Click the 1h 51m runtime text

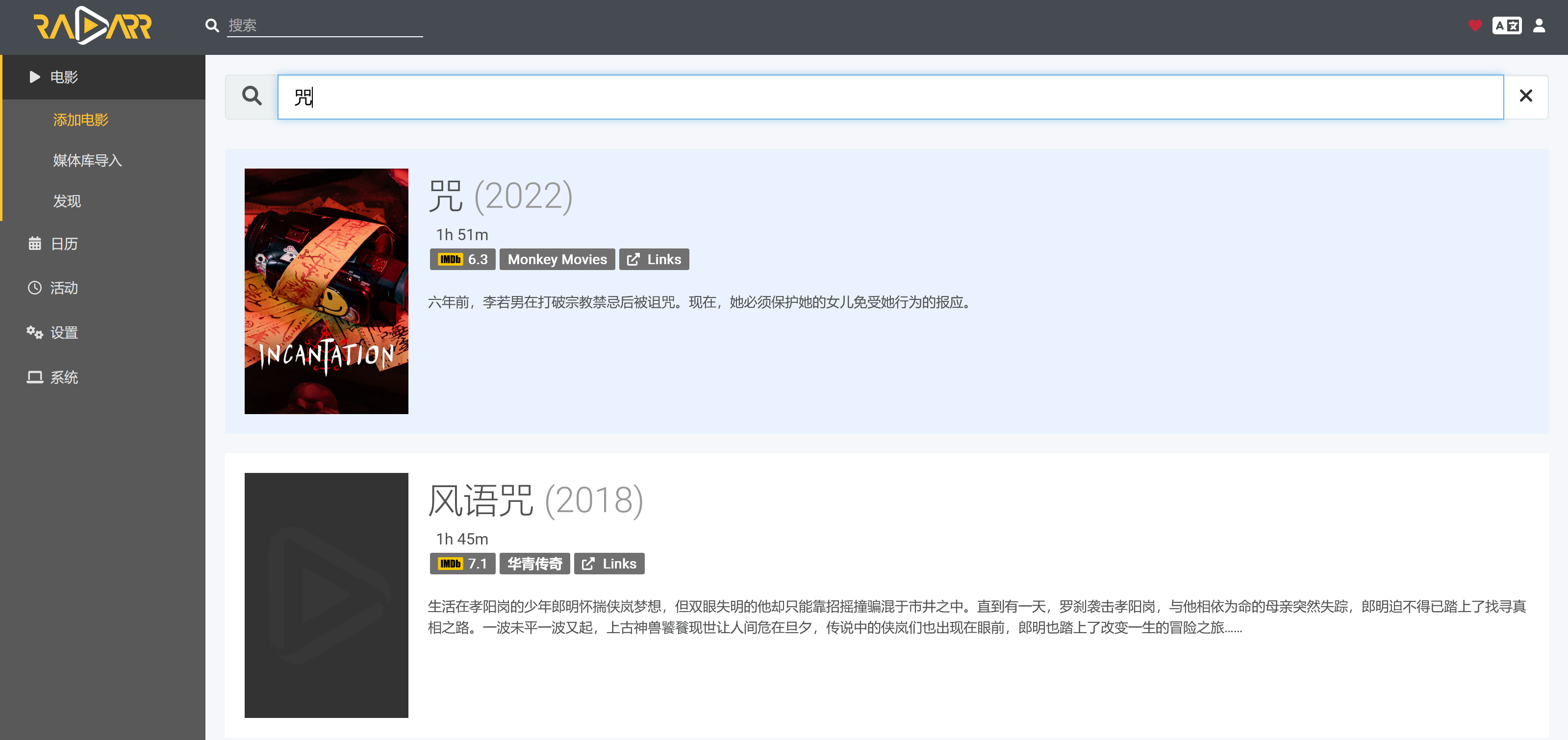pos(462,235)
